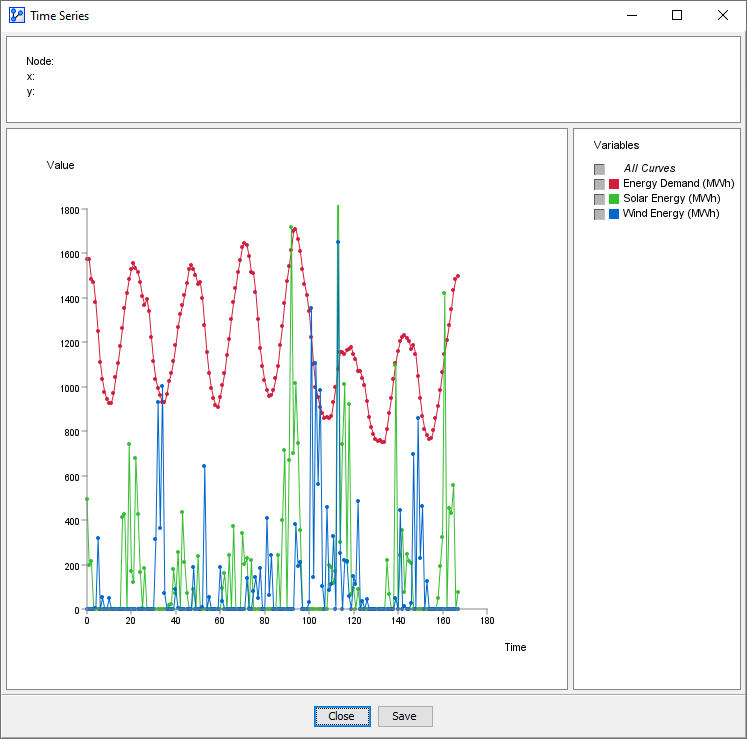This screenshot has height=739, width=747.
Task: Click the Variables panel heading
Action: coord(616,145)
